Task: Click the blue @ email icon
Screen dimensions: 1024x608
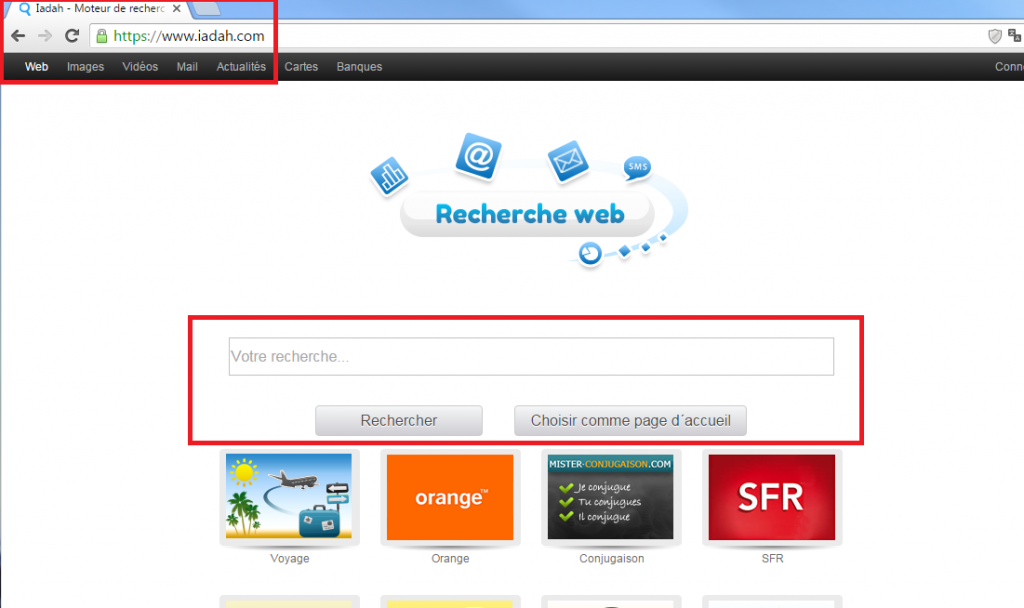Action: coord(478,157)
